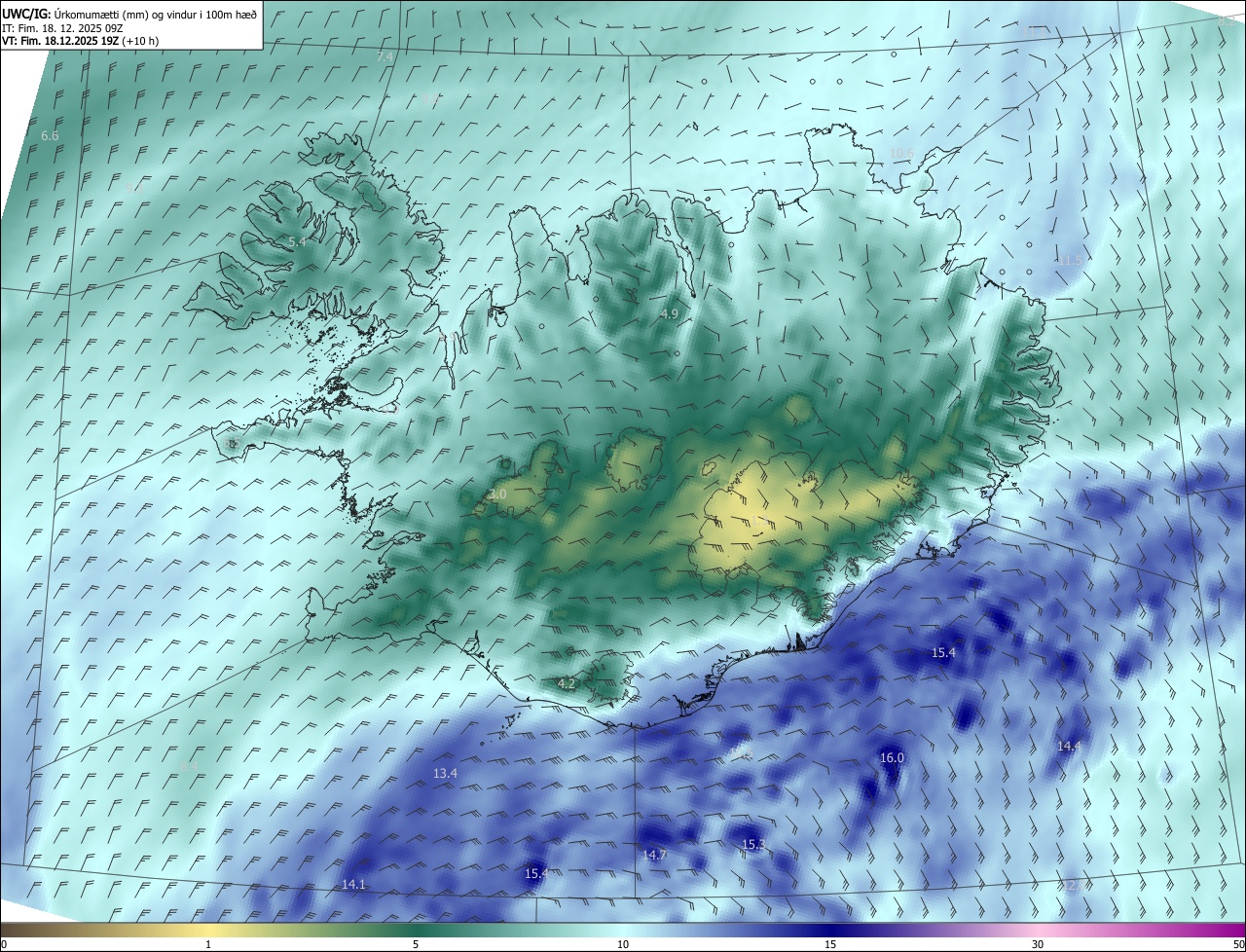The image size is (1246, 952).
Task: Click the 14.1 value label
Action: click(x=353, y=884)
